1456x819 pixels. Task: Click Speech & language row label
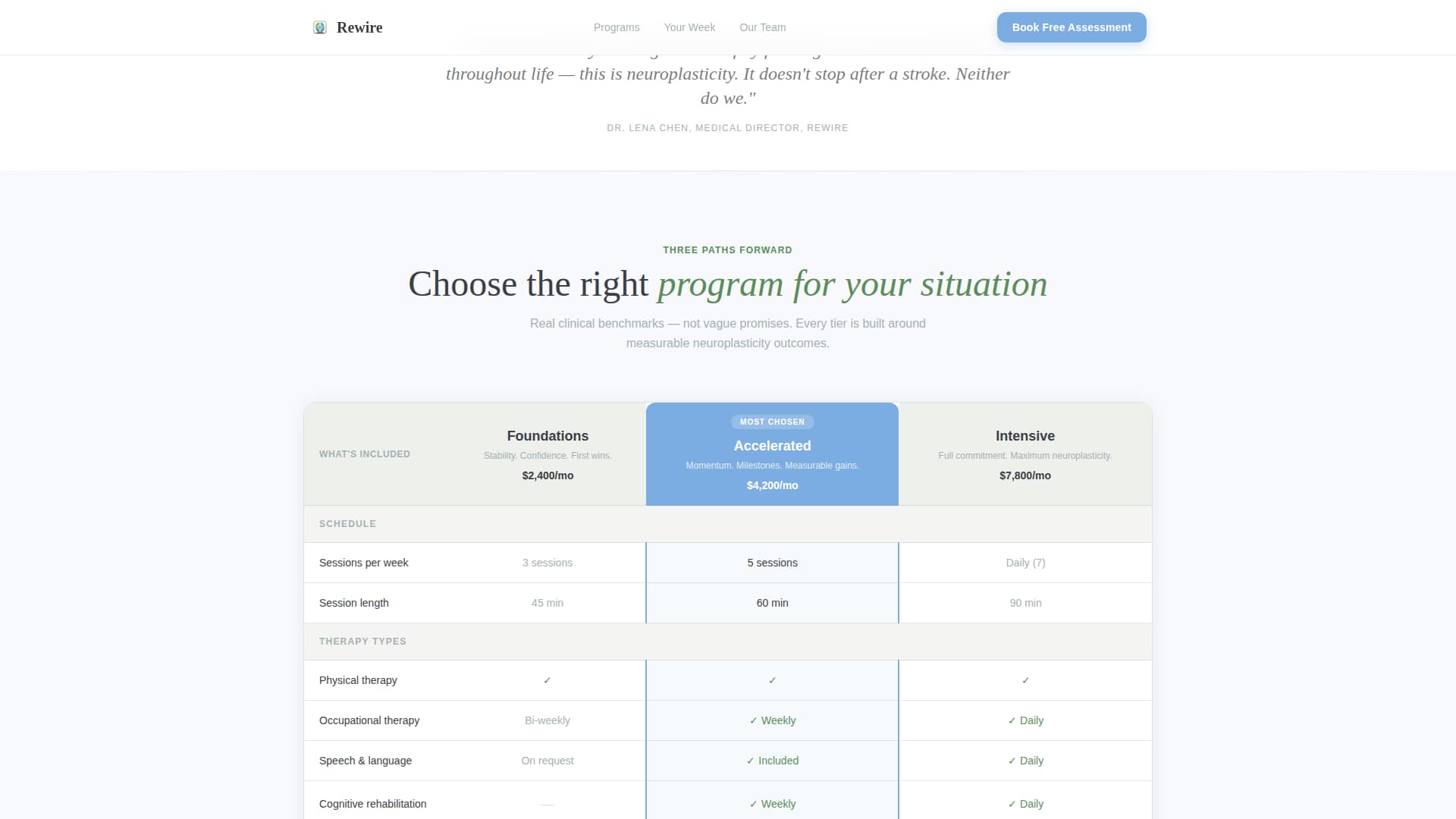click(x=366, y=761)
